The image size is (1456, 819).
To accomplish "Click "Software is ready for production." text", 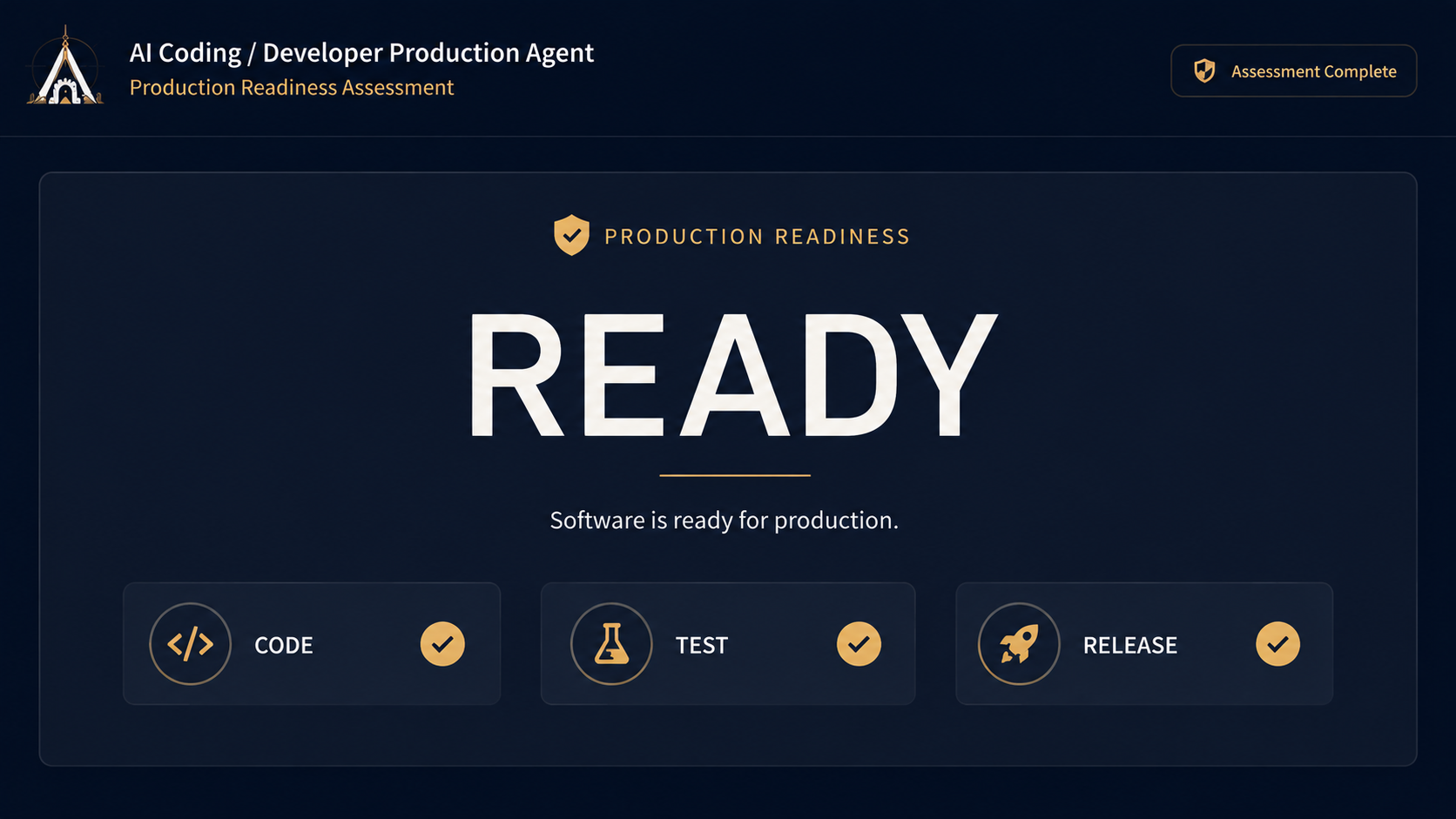I will tap(724, 520).
